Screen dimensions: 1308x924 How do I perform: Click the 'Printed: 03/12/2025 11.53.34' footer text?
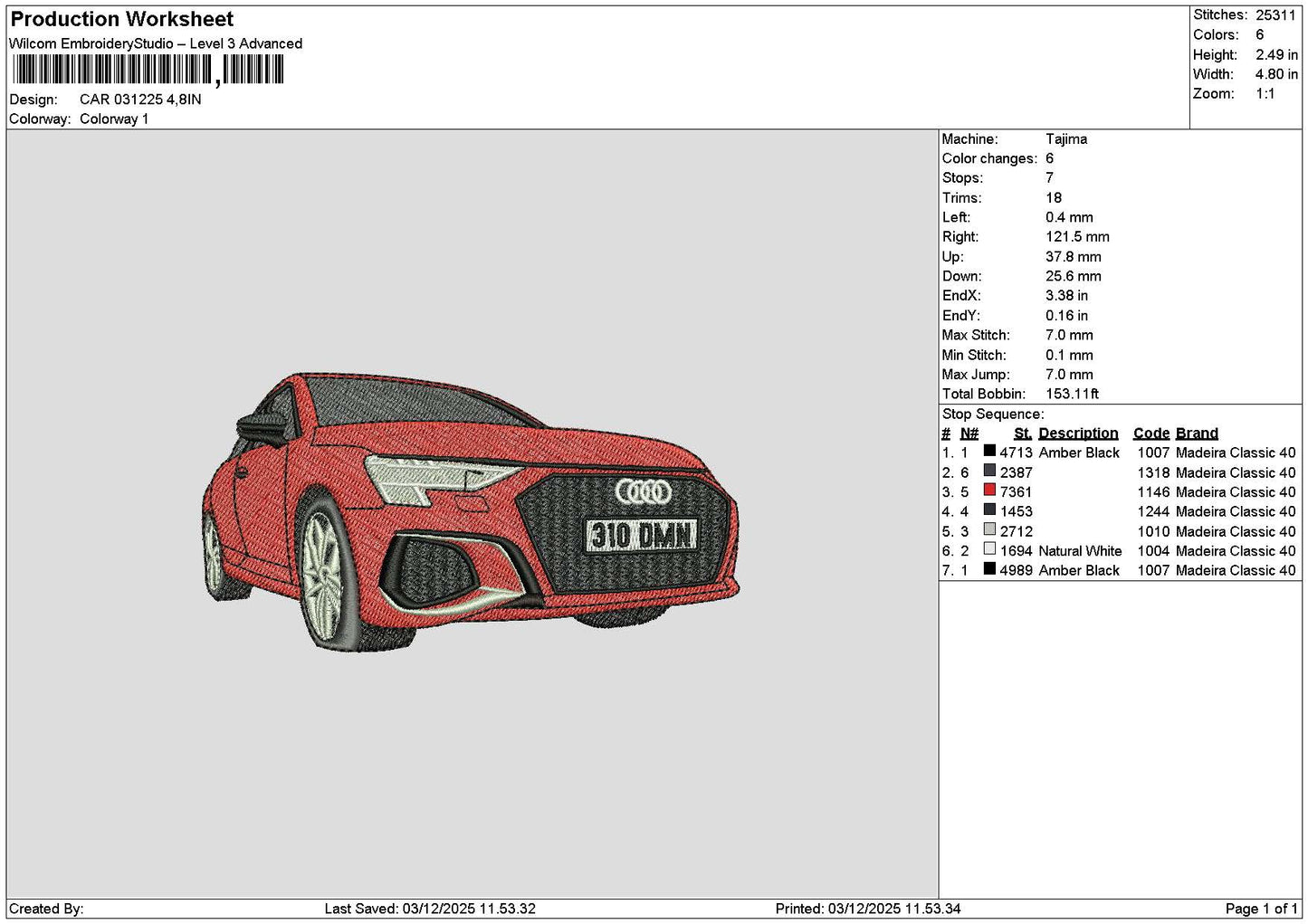click(x=868, y=909)
